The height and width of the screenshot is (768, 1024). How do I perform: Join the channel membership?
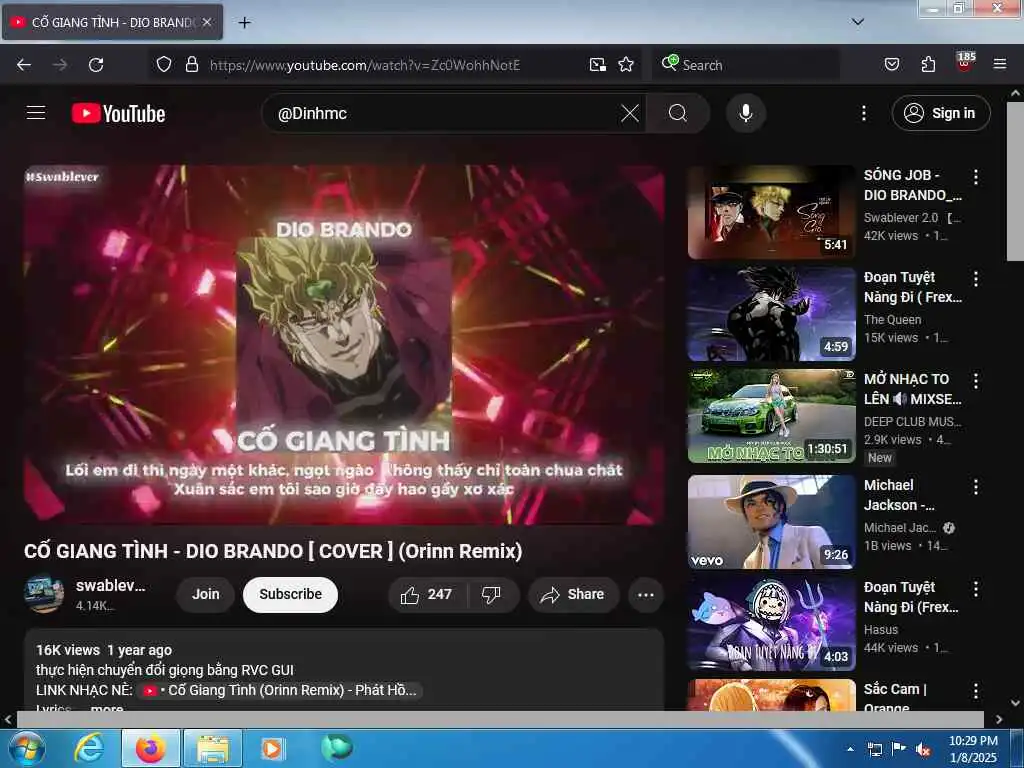click(205, 594)
